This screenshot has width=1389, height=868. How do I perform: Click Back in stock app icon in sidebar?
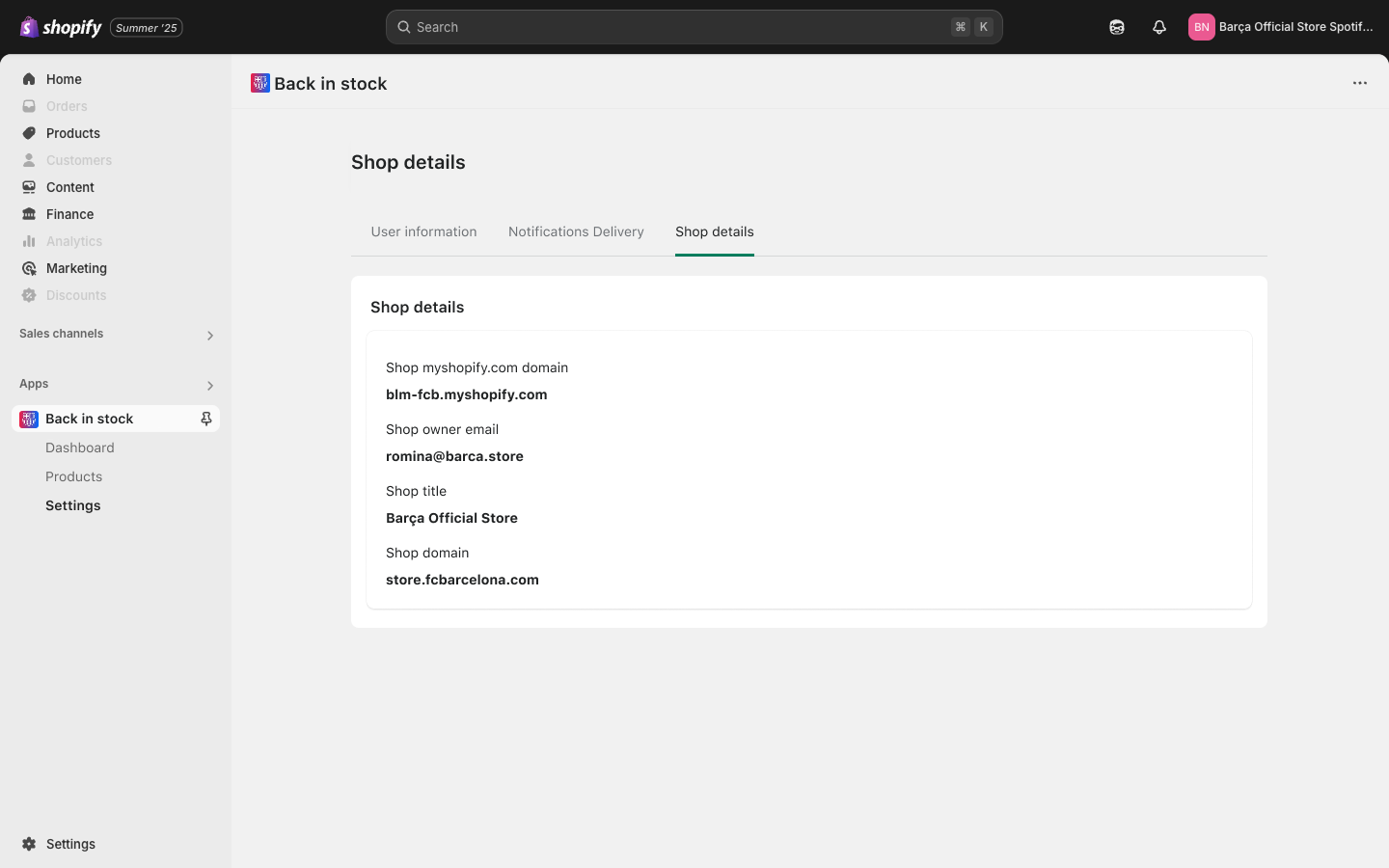[29, 419]
